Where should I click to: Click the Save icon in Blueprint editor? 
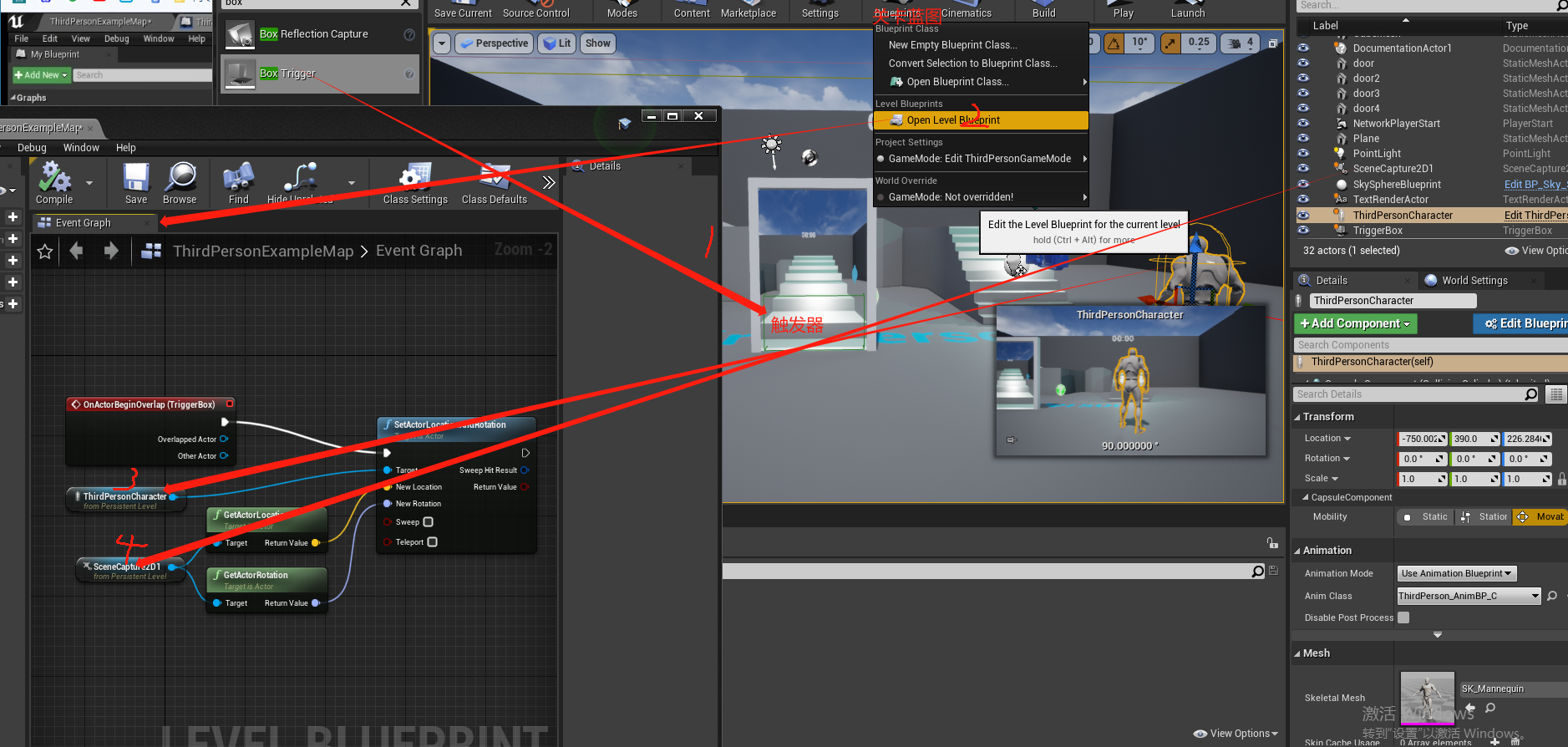tap(136, 183)
